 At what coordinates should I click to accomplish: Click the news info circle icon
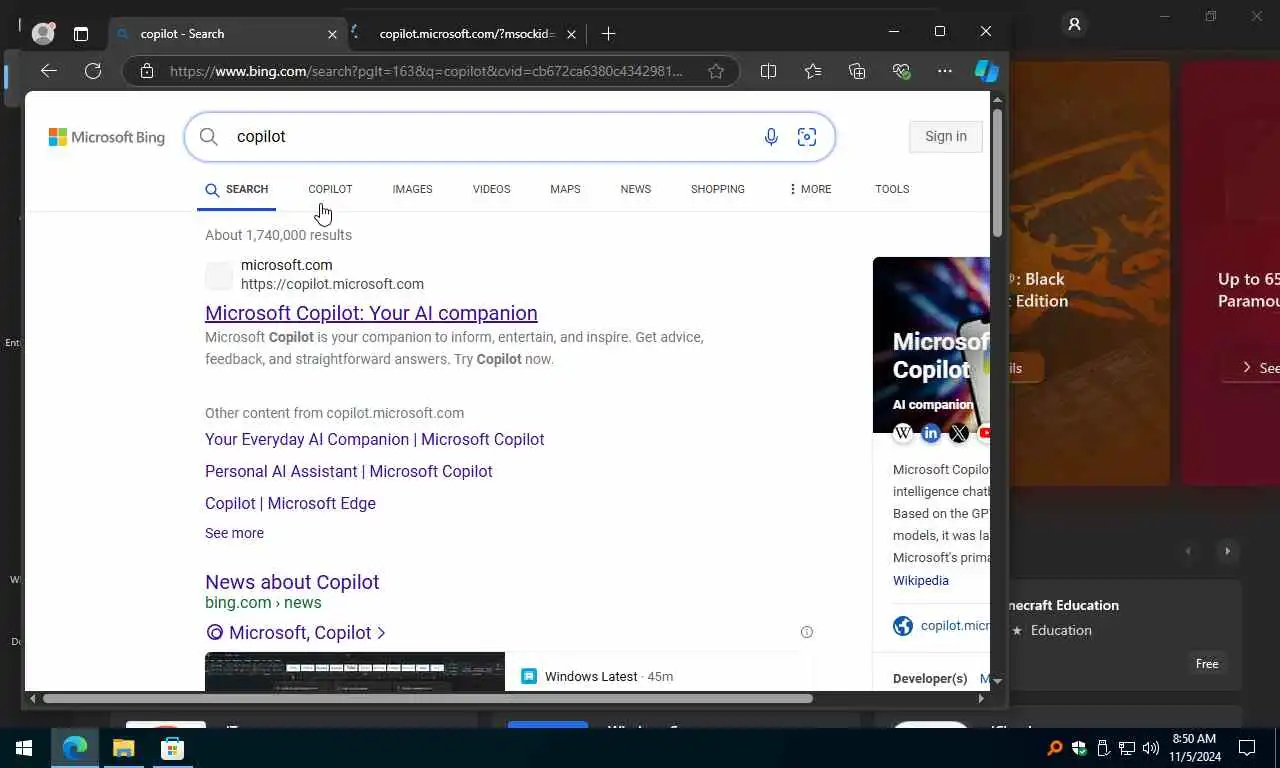point(807,632)
